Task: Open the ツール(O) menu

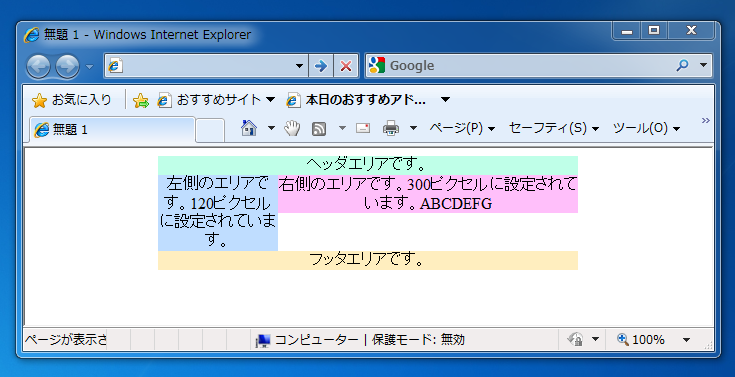Action: point(646,128)
